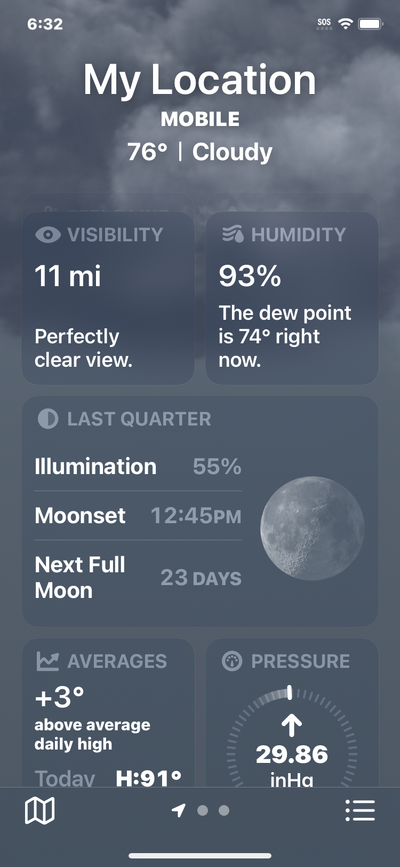
Task: Open the Visibility 11 mi card
Action: [x=108, y=298]
